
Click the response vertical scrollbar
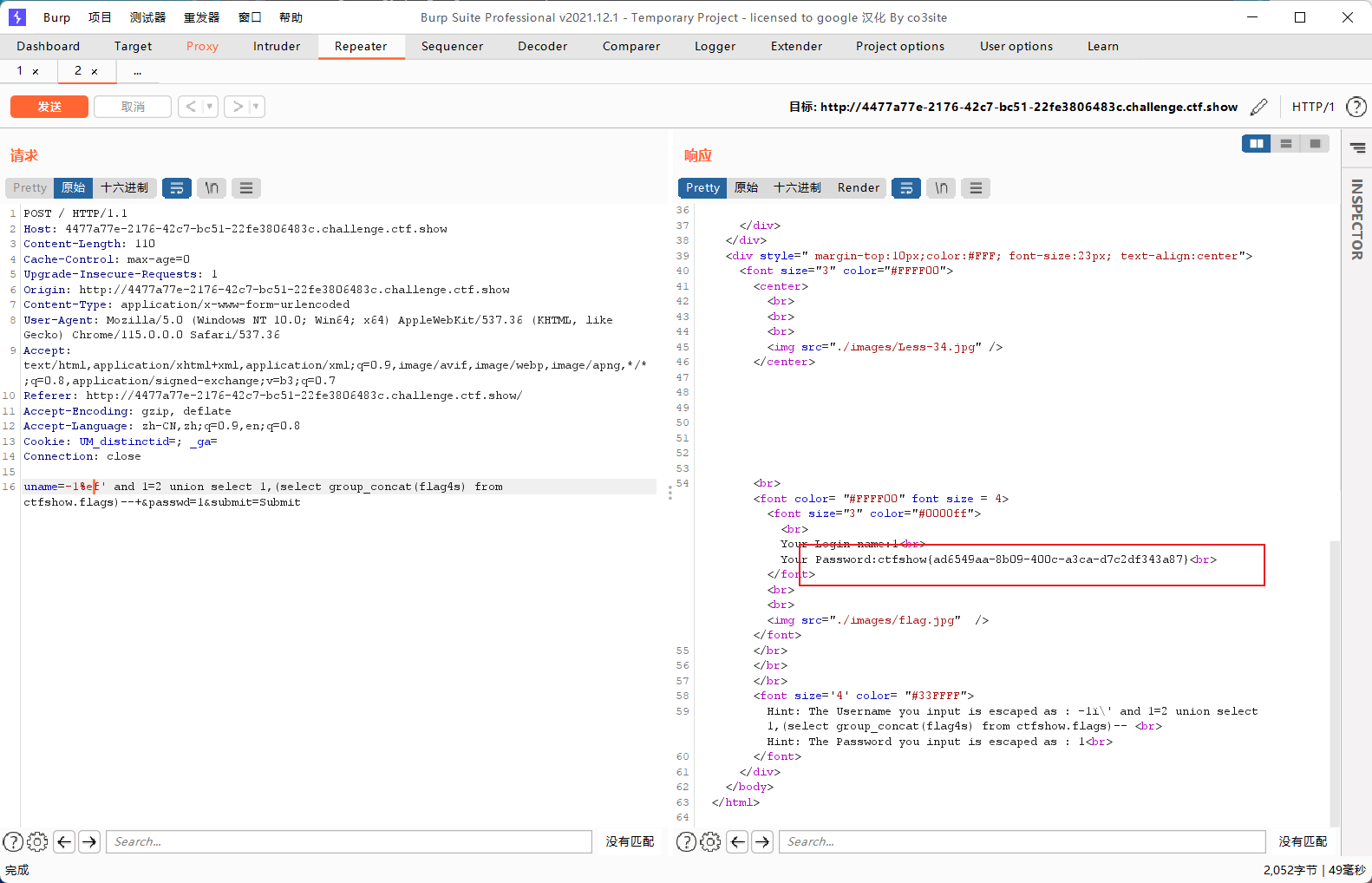pos(1335,684)
